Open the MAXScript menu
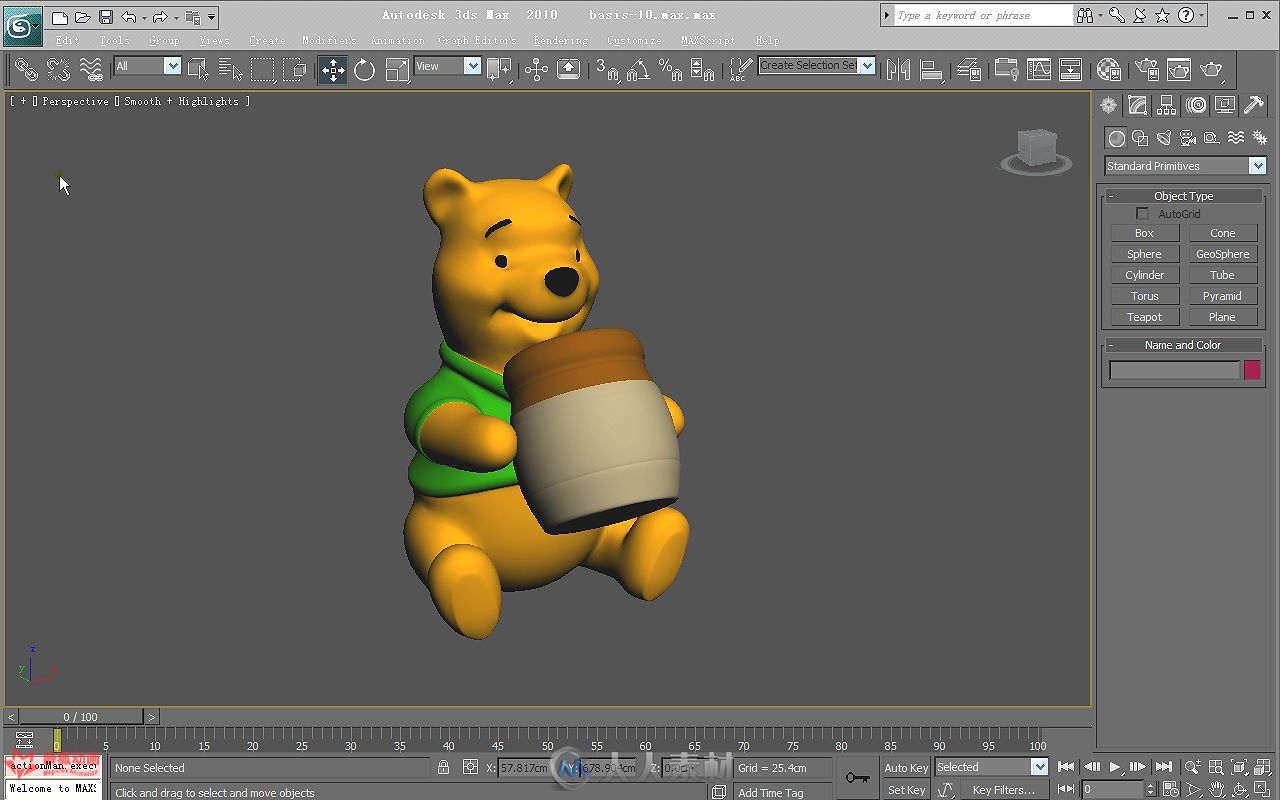Image resolution: width=1280 pixels, height=800 pixels. pyautogui.click(x=707, y=41)
